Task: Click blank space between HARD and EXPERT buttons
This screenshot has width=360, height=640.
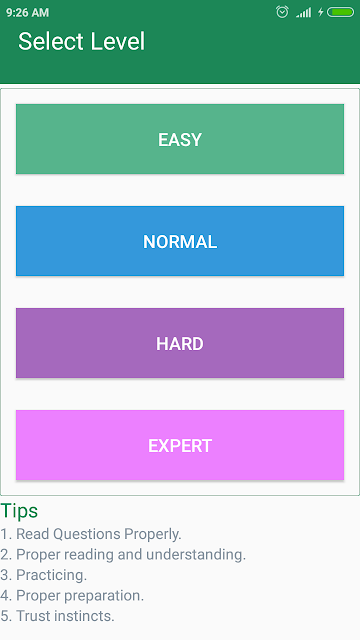Action: [x=180, y=394]
